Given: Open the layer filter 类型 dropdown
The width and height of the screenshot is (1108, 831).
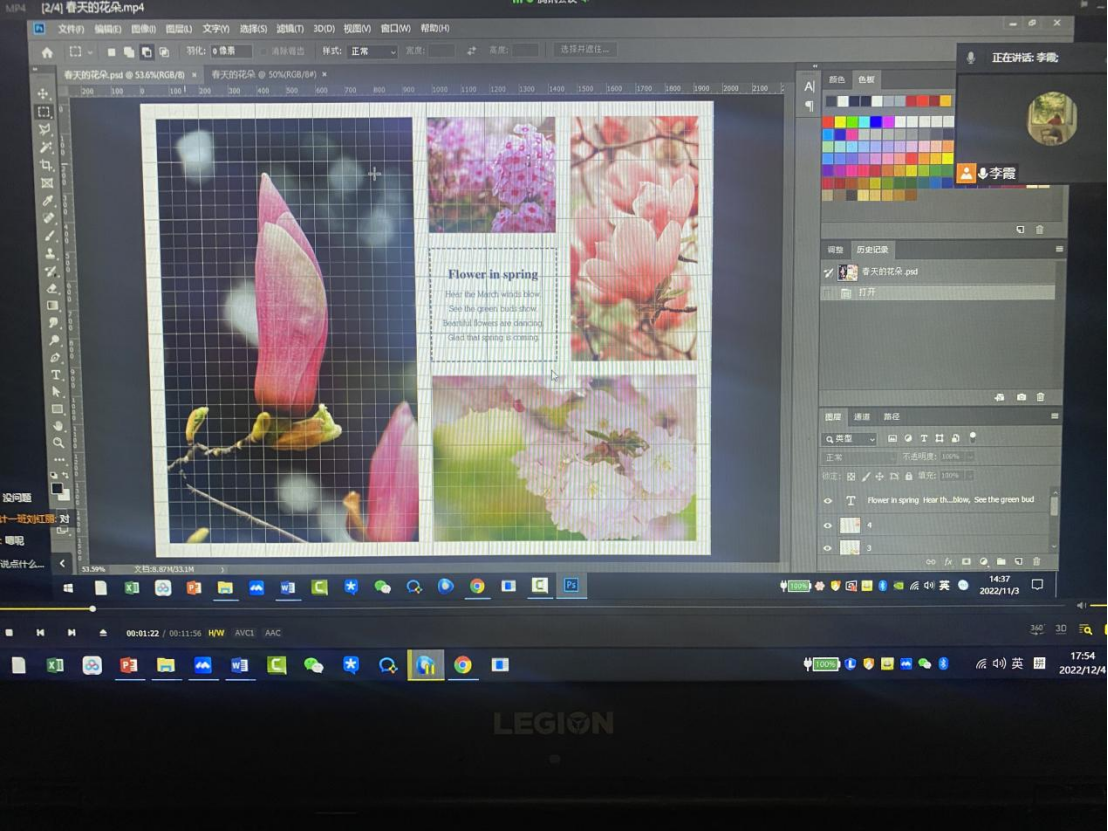Looking at the screenshot, I should (850, 439).
